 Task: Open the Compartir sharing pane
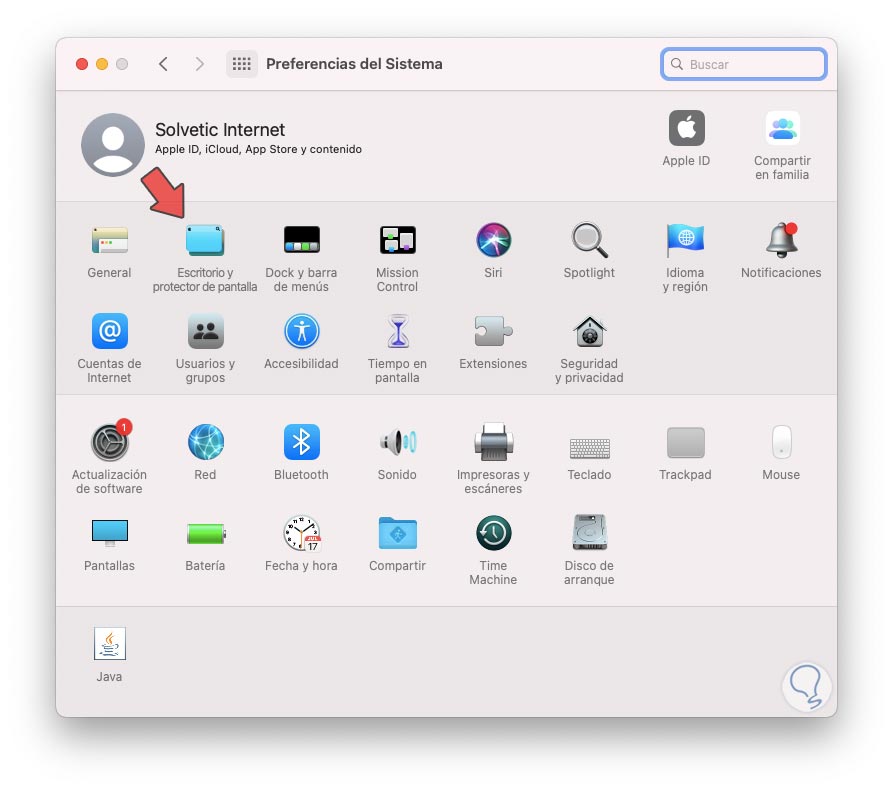[x=398, y=533]
